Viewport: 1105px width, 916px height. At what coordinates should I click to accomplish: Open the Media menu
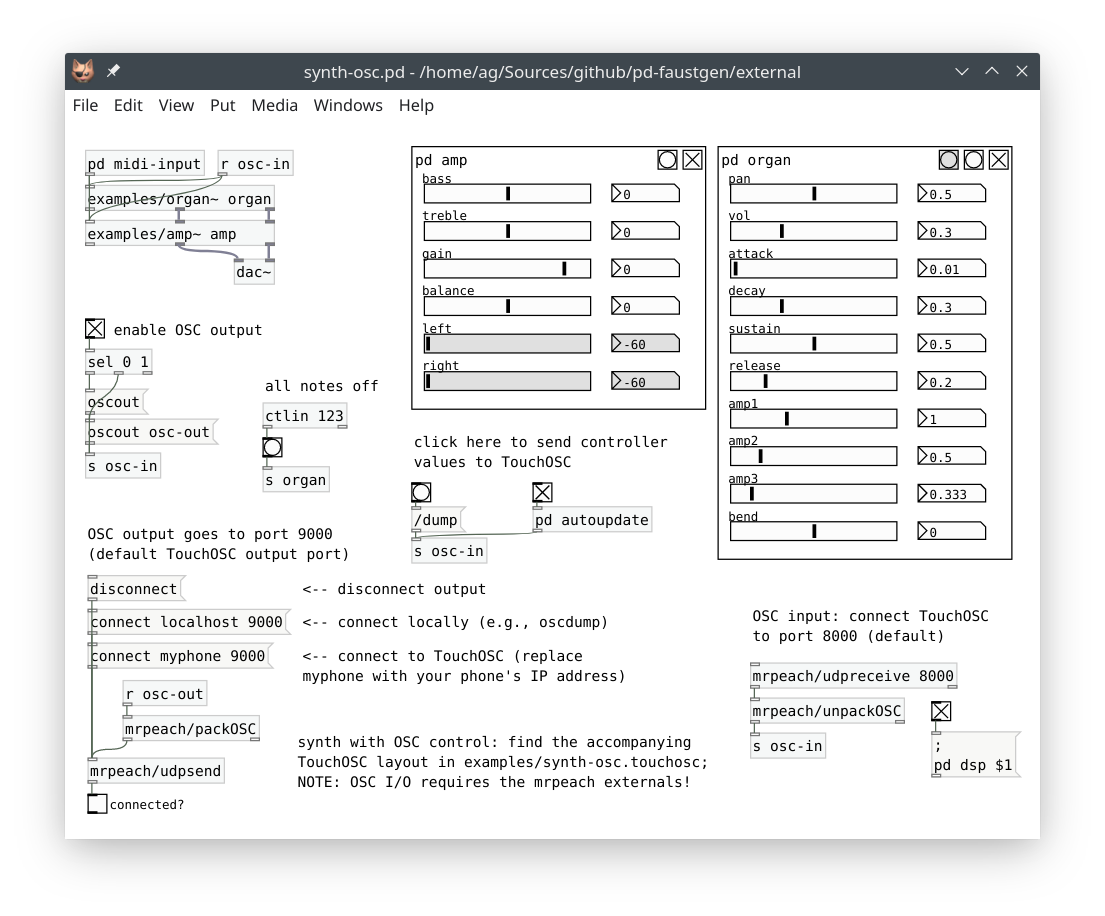[x=275, y=106]
